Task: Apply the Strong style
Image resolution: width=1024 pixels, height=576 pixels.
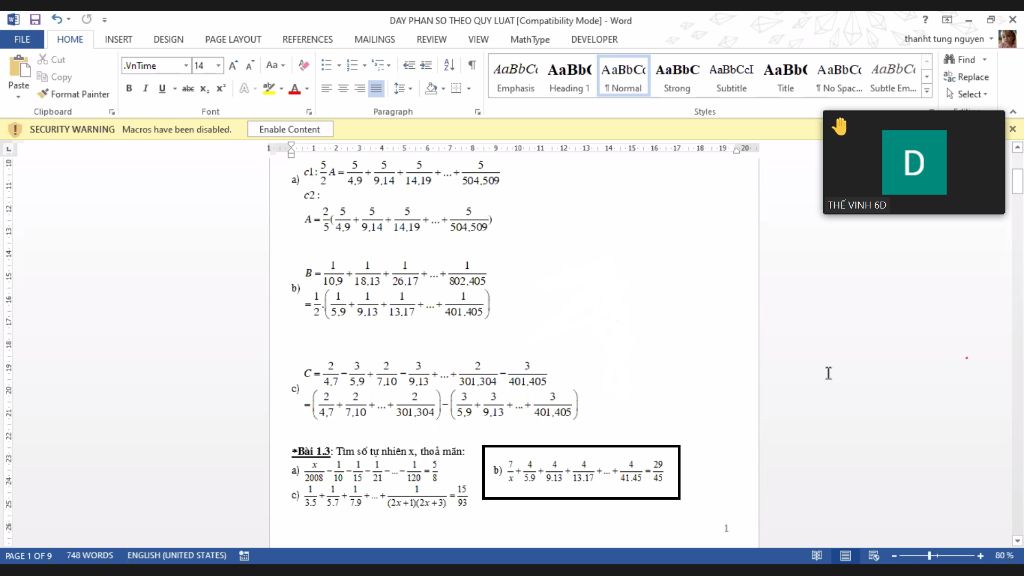Action: [x=677, y=77]
